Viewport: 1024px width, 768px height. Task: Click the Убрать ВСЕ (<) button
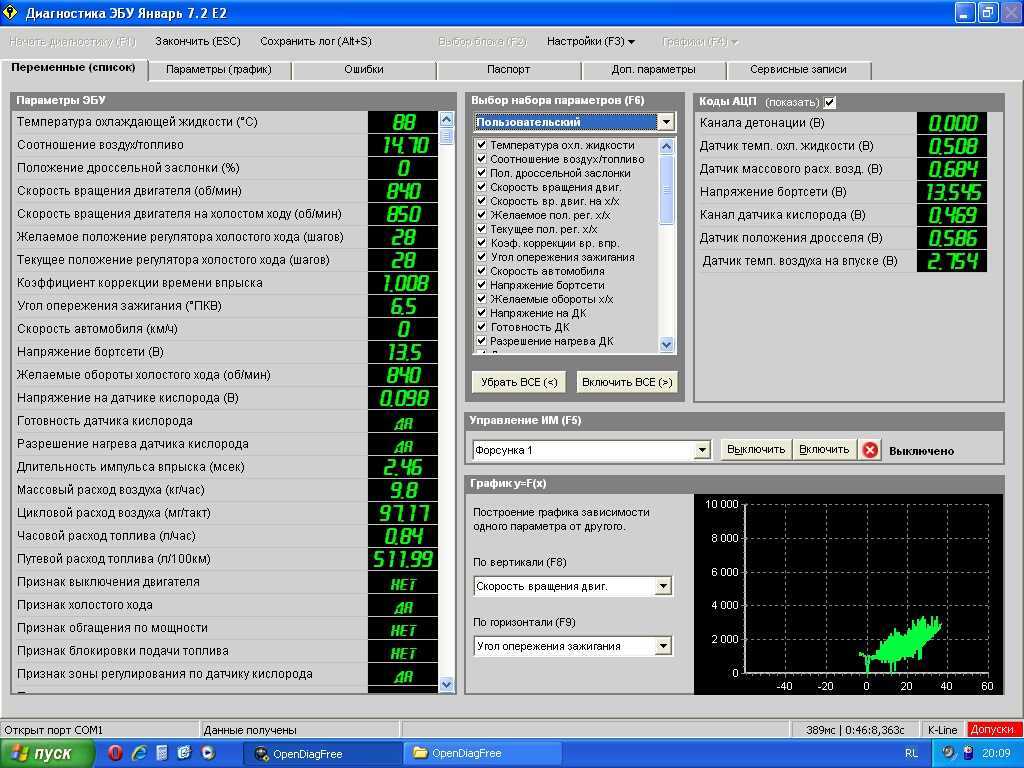[x=519, y=382]
